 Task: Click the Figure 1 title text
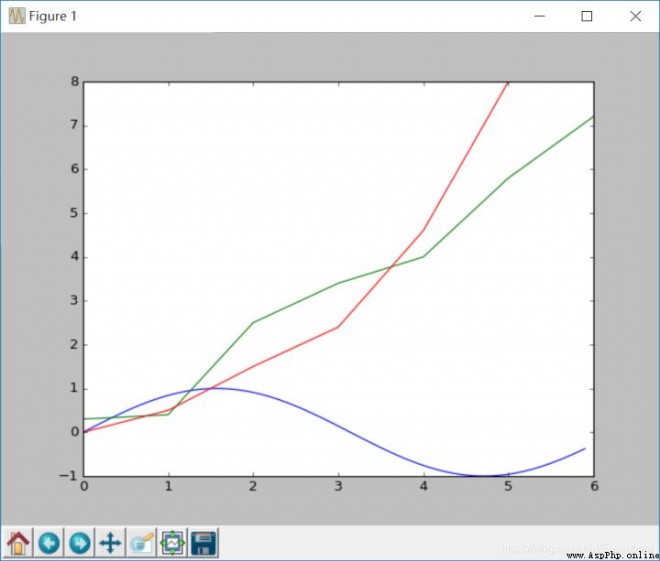53,16
